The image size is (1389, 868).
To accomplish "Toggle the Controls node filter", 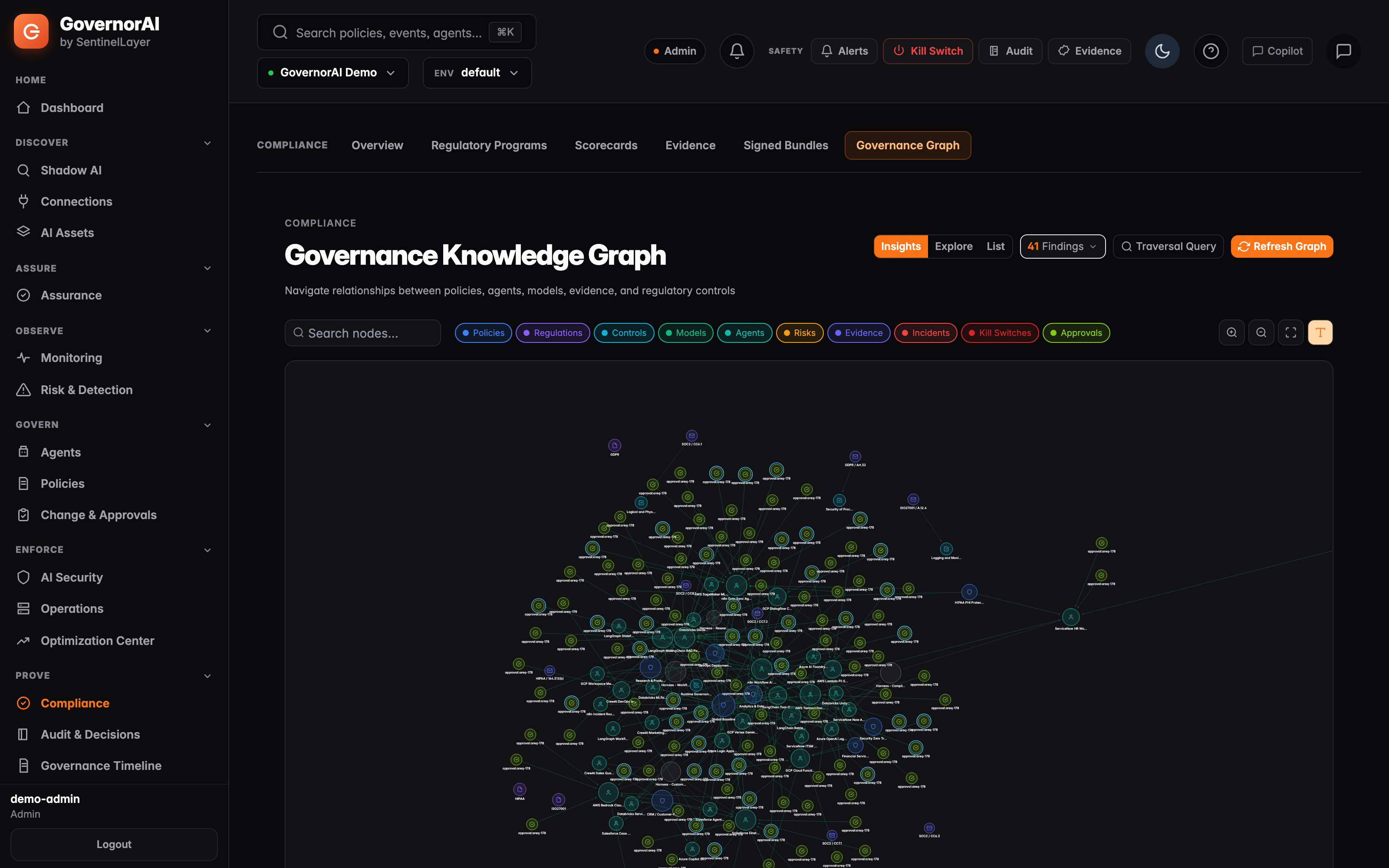I will tap(624, 333).
